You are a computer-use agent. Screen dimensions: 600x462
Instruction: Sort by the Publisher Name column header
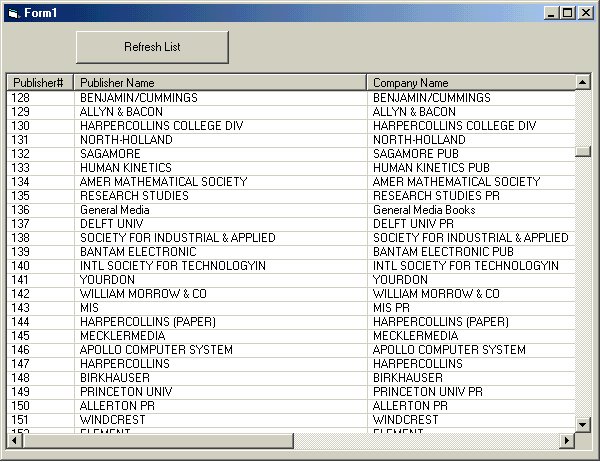click(220, 83)
